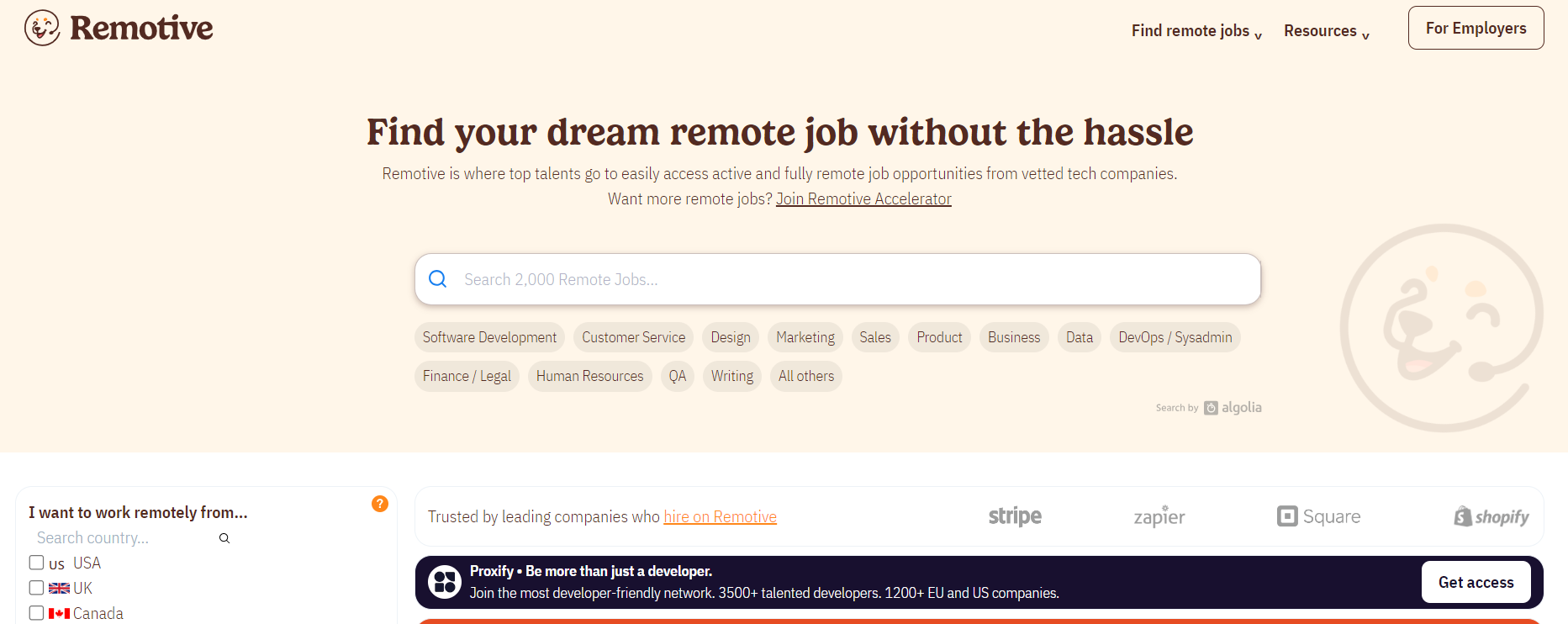Select the Human Resources category
1568x624 pixels.
click(589, 376)
